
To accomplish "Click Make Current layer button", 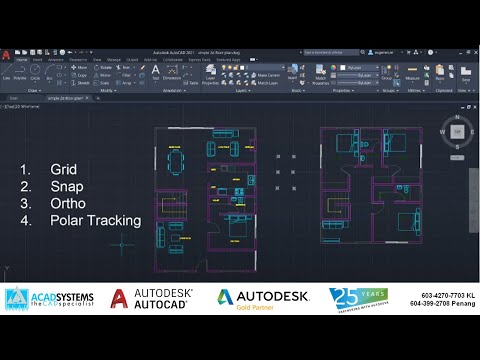I will 266,75.
